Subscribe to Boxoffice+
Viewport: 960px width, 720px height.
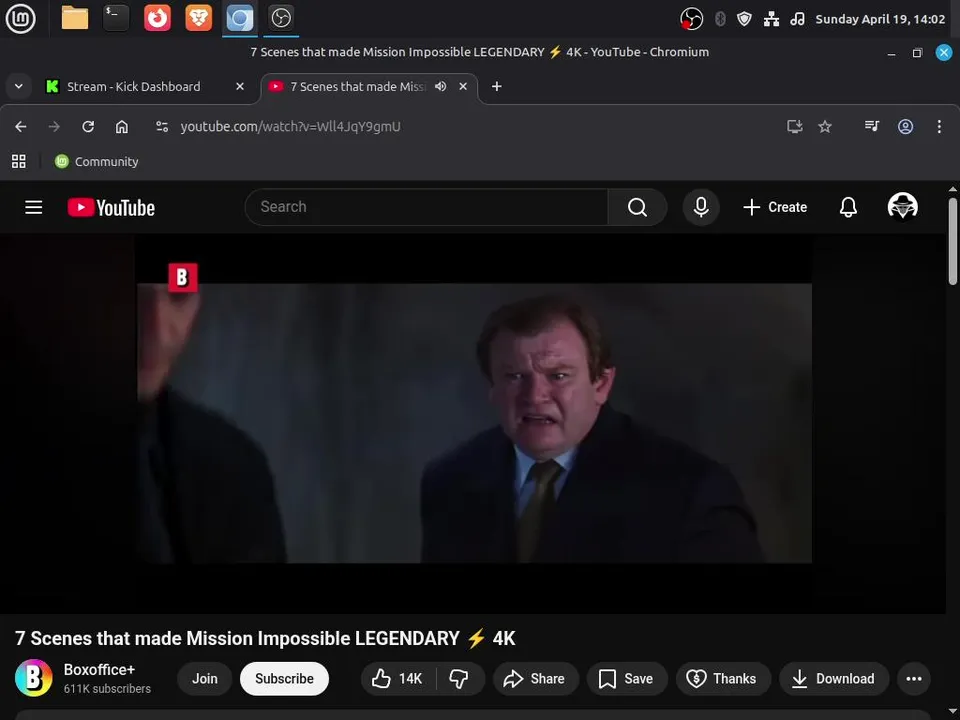[284, 678]
